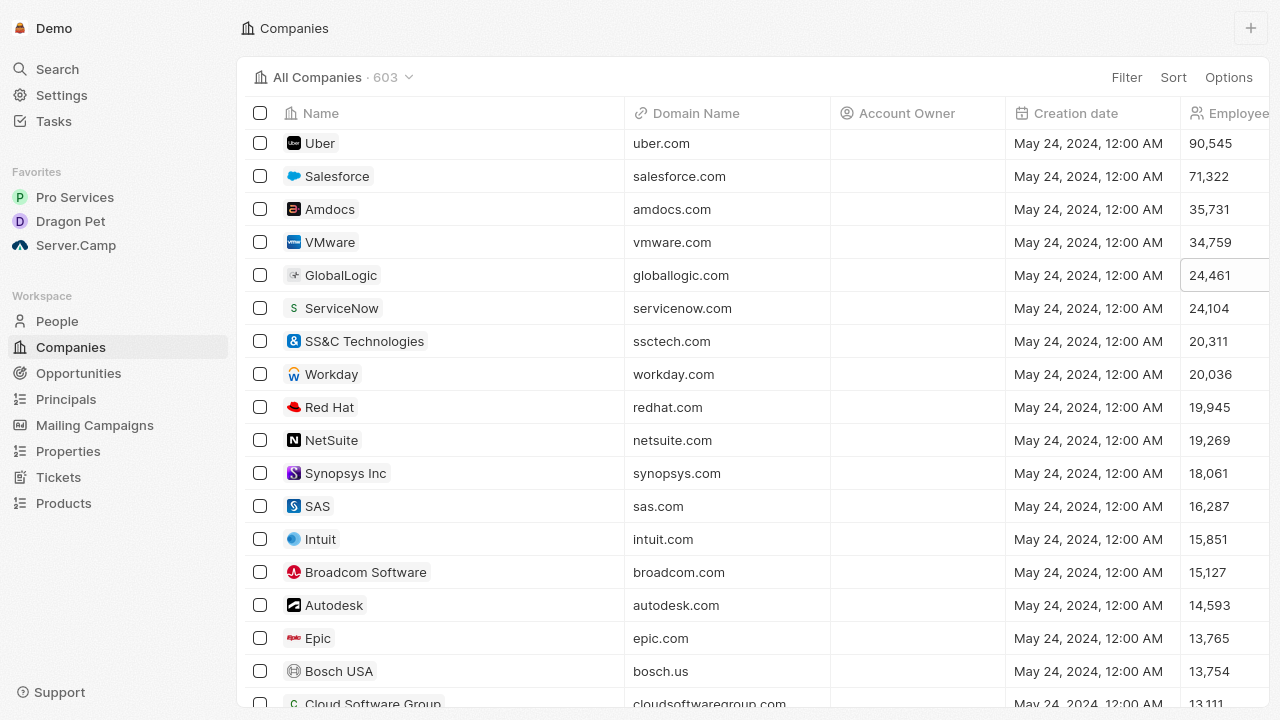
Task: Click the People icon in Workspace
Action: pyautogui.click(x=20, y=321)
